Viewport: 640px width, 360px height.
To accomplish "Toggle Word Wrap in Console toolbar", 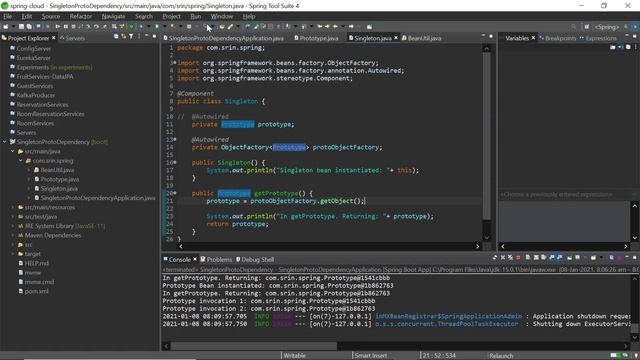I will click(543, 258).
